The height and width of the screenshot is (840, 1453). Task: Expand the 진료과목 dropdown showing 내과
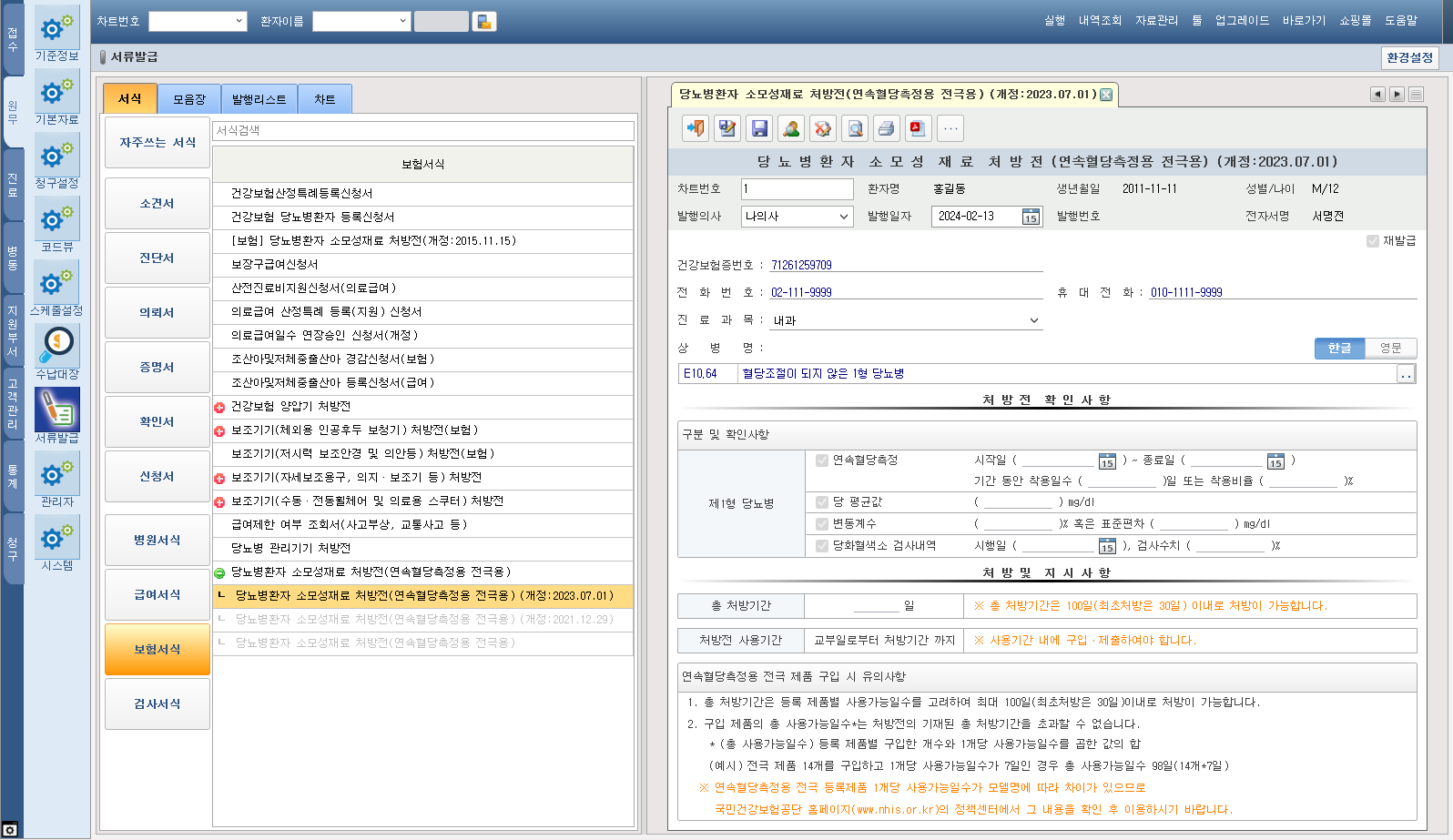(1033, 320)
